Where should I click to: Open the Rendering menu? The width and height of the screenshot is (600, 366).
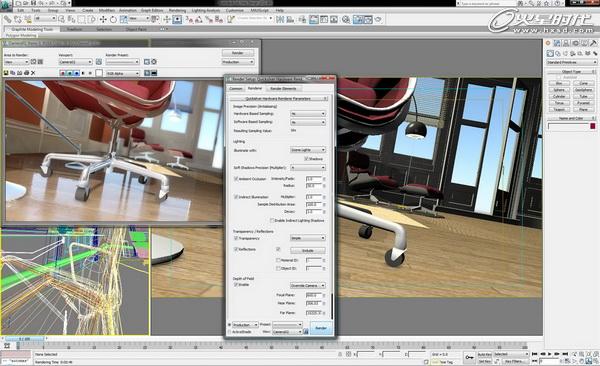coord(177,10)
